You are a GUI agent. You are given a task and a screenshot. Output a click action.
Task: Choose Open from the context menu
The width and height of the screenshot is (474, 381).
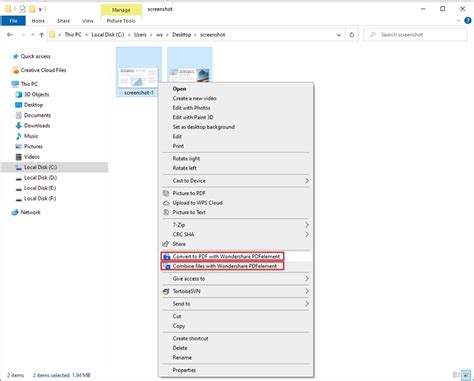click(179, 89)
